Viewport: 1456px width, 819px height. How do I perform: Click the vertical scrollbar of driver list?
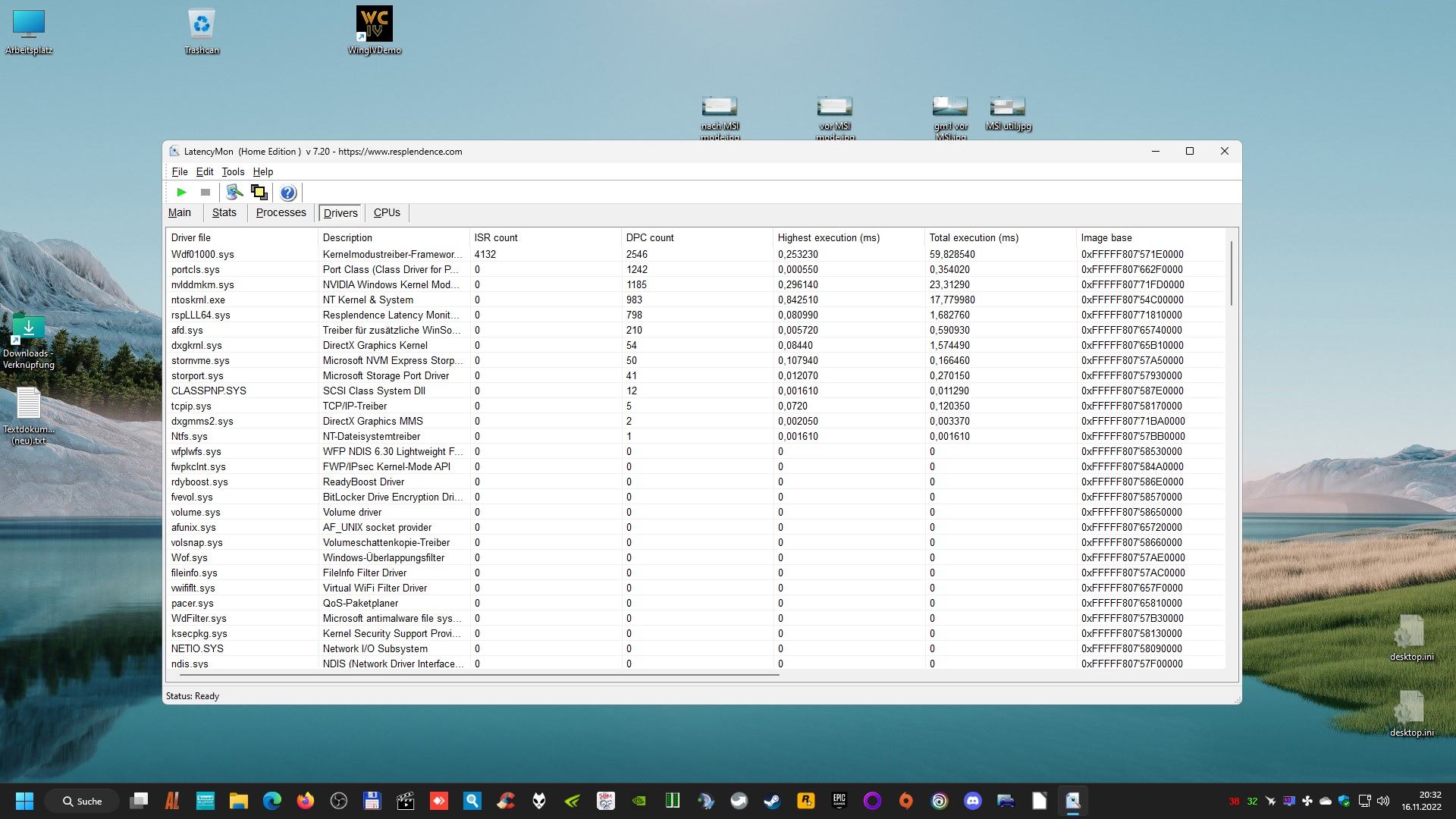(1232, 273)
